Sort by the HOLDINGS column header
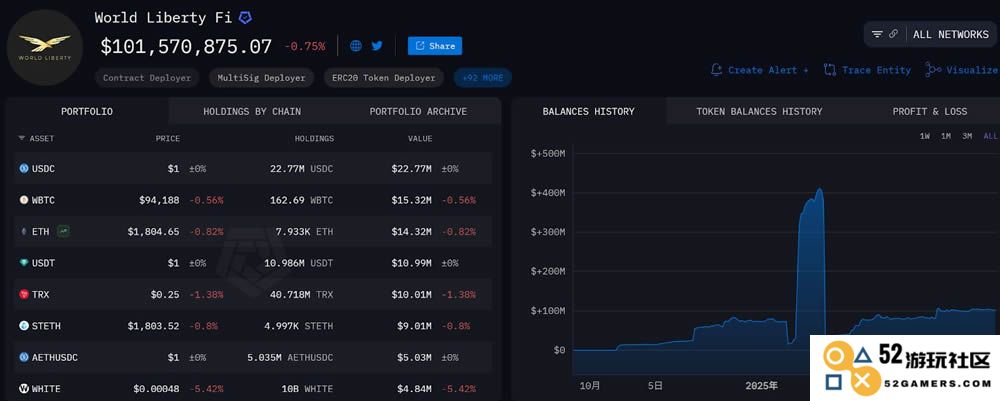This screenshot has height=401, width=1000. click(314, 138)
